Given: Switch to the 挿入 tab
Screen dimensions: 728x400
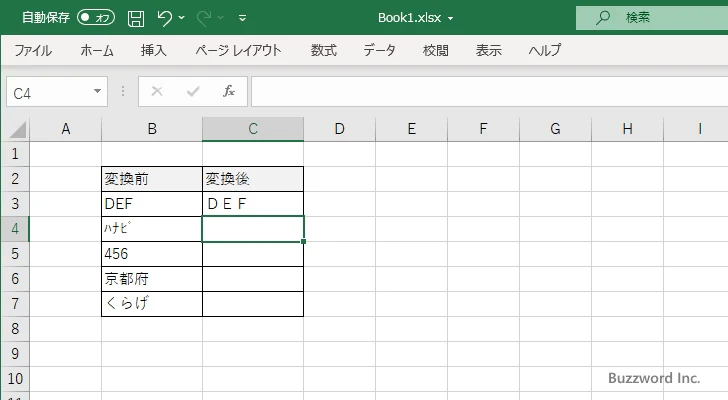Looking at the screenshot, I should pyautogui.click(x=154, y=50).
